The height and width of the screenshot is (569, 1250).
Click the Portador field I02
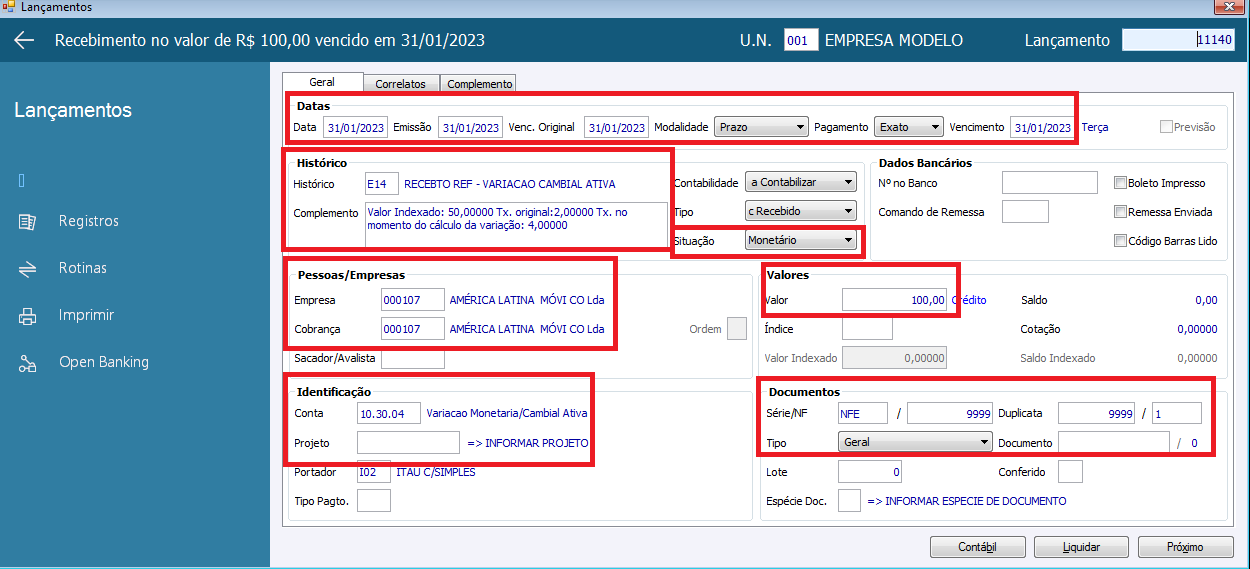tap(373, 472)
